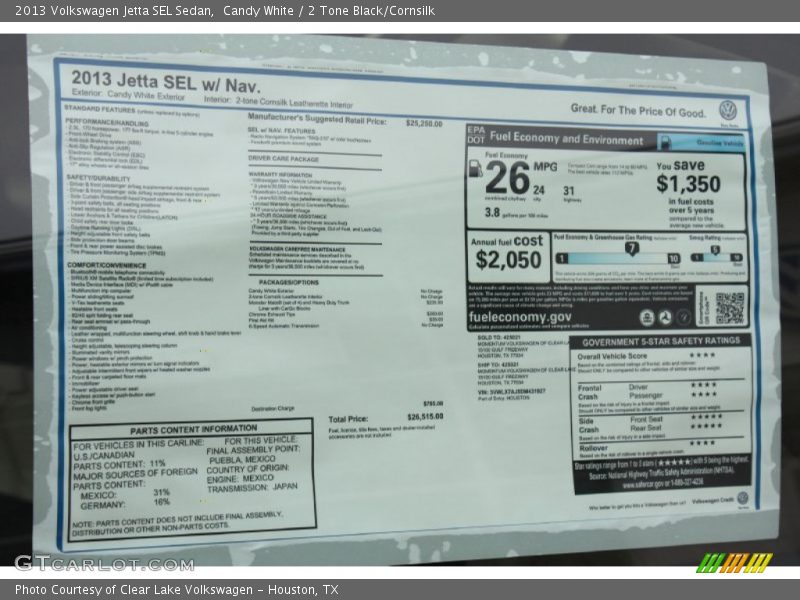Click the 'Frontal Crash' rating label
Viewport: 800px width, 600px height.
[589, 392]
